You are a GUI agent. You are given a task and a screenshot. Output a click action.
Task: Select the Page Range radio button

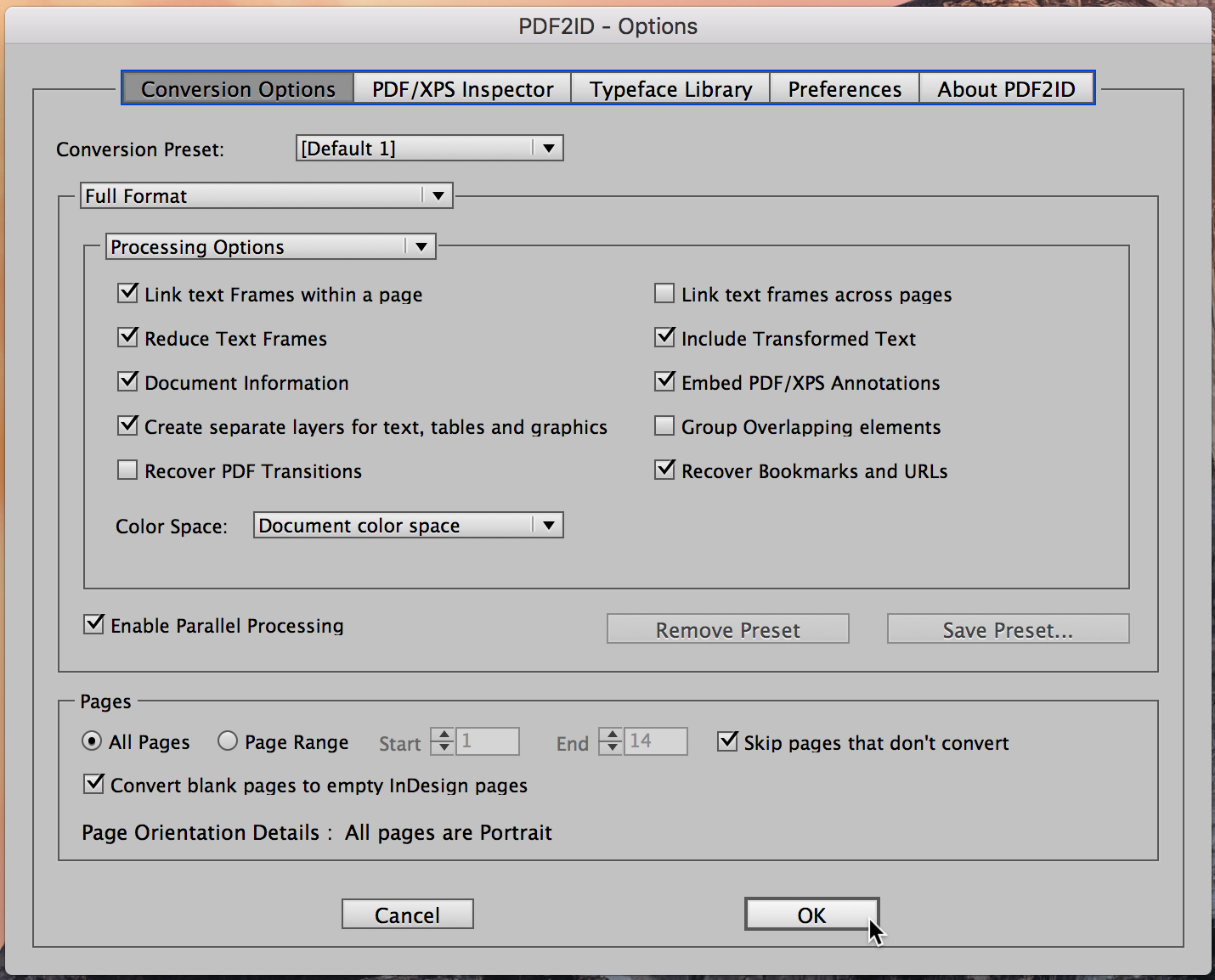[228, 741]
